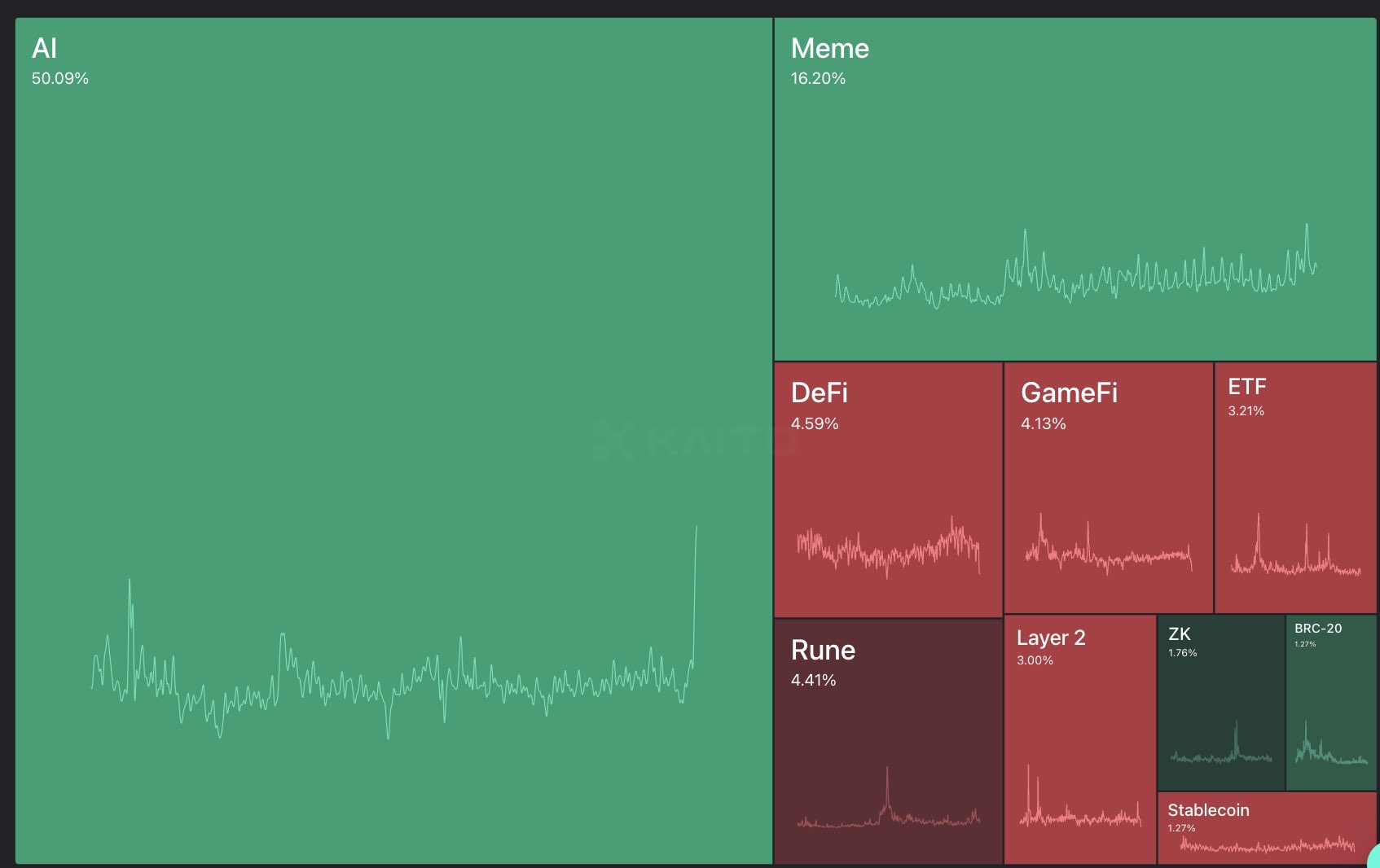Click the 16.20% value under Meme
Viewport: 1380px width, 868px height.
[x=818, y=79]
